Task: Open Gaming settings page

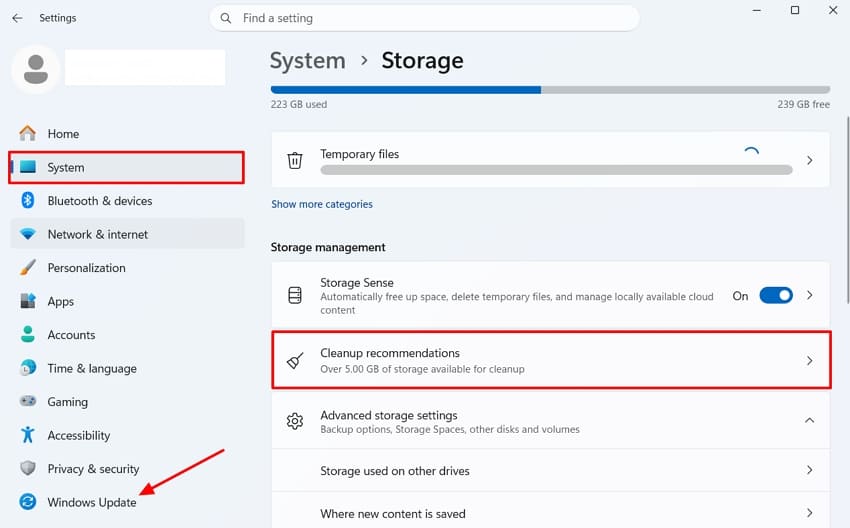Action: [127, 402]
